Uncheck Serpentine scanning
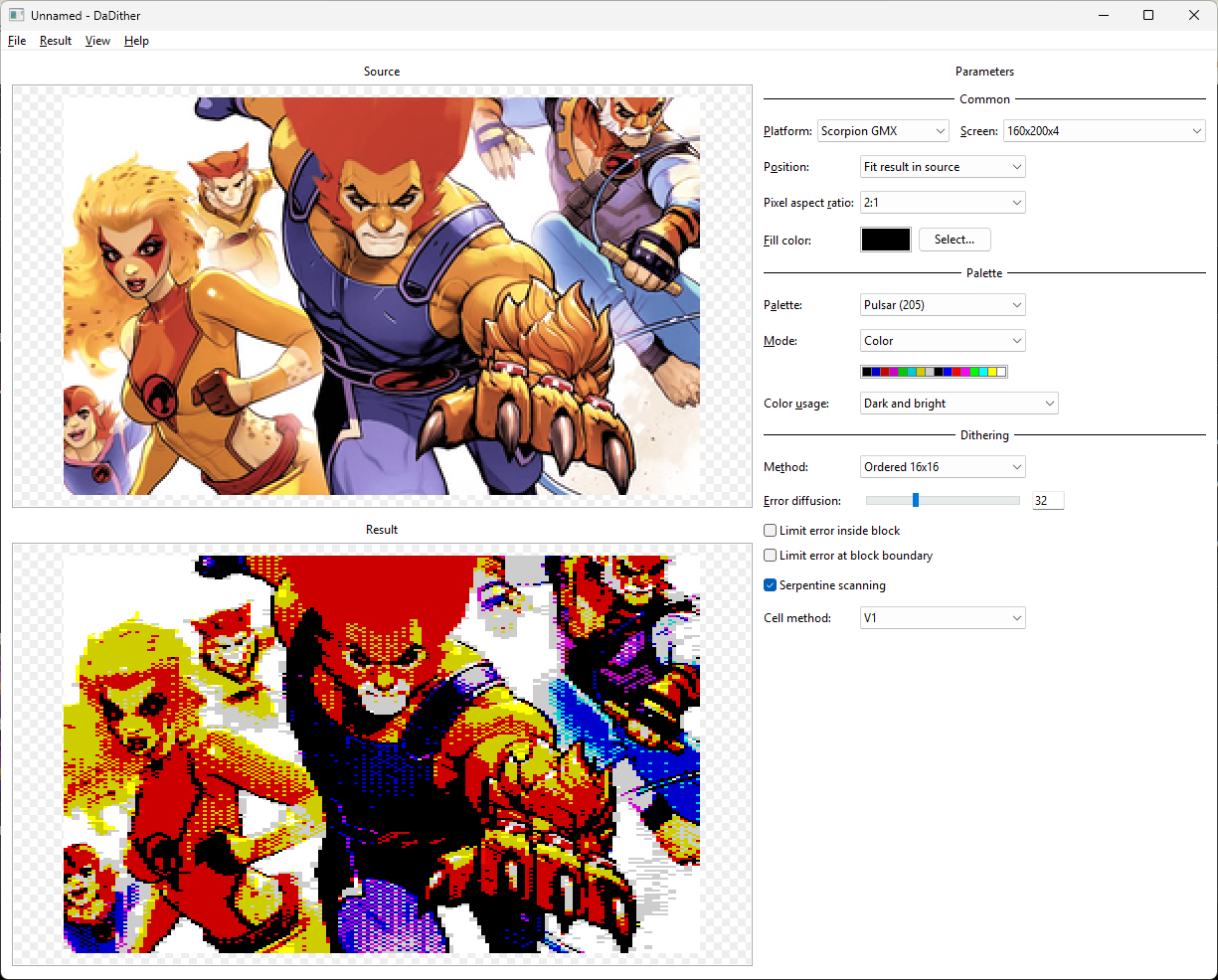 point(824,585)
